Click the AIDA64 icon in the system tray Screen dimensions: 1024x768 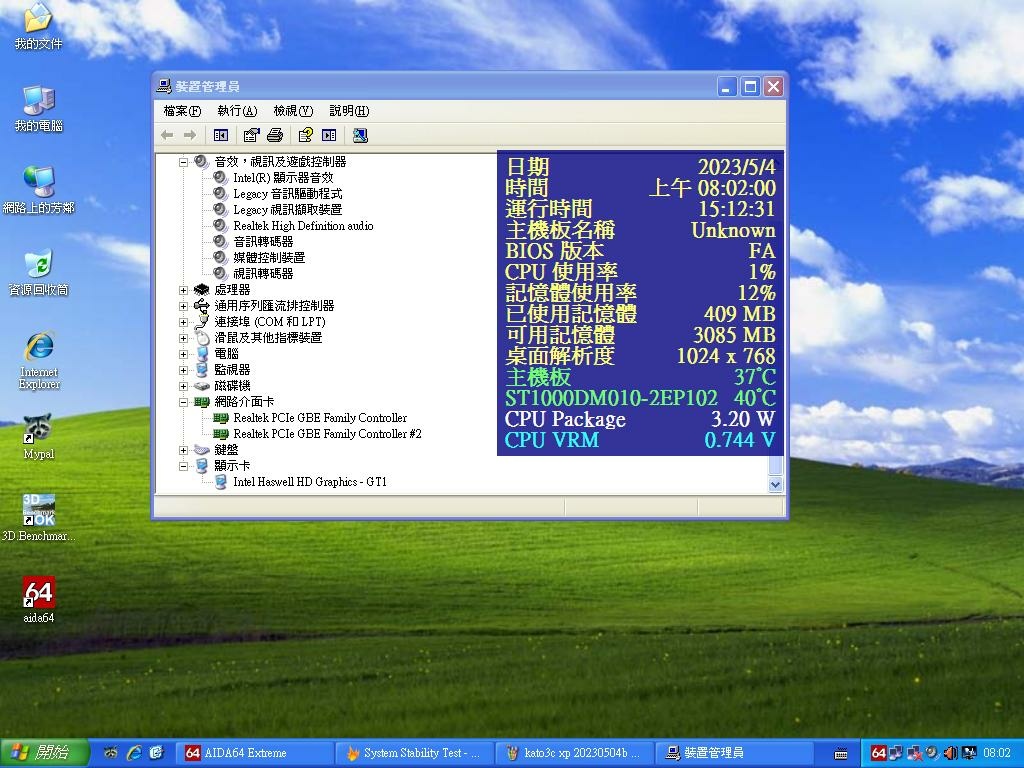[x=878, y=753]
